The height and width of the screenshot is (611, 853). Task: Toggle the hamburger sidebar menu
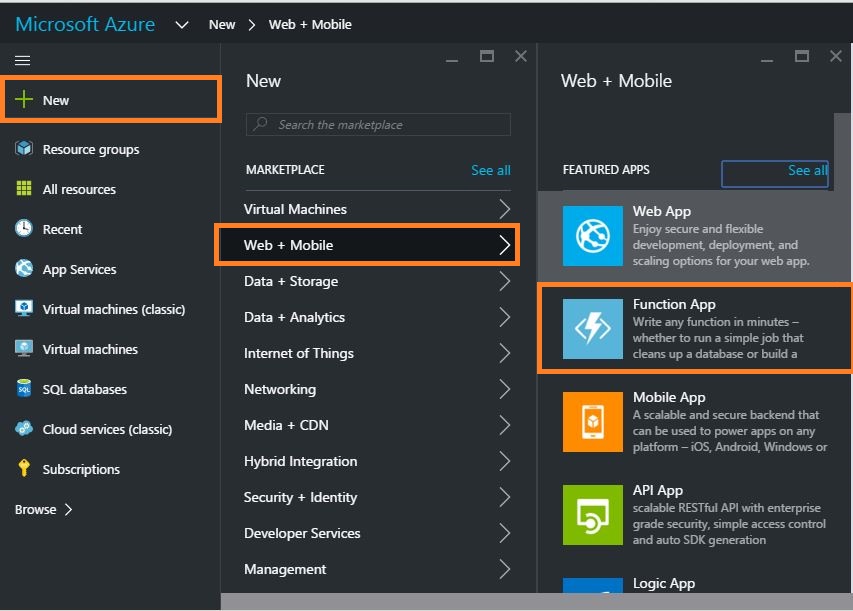point(22,60)
